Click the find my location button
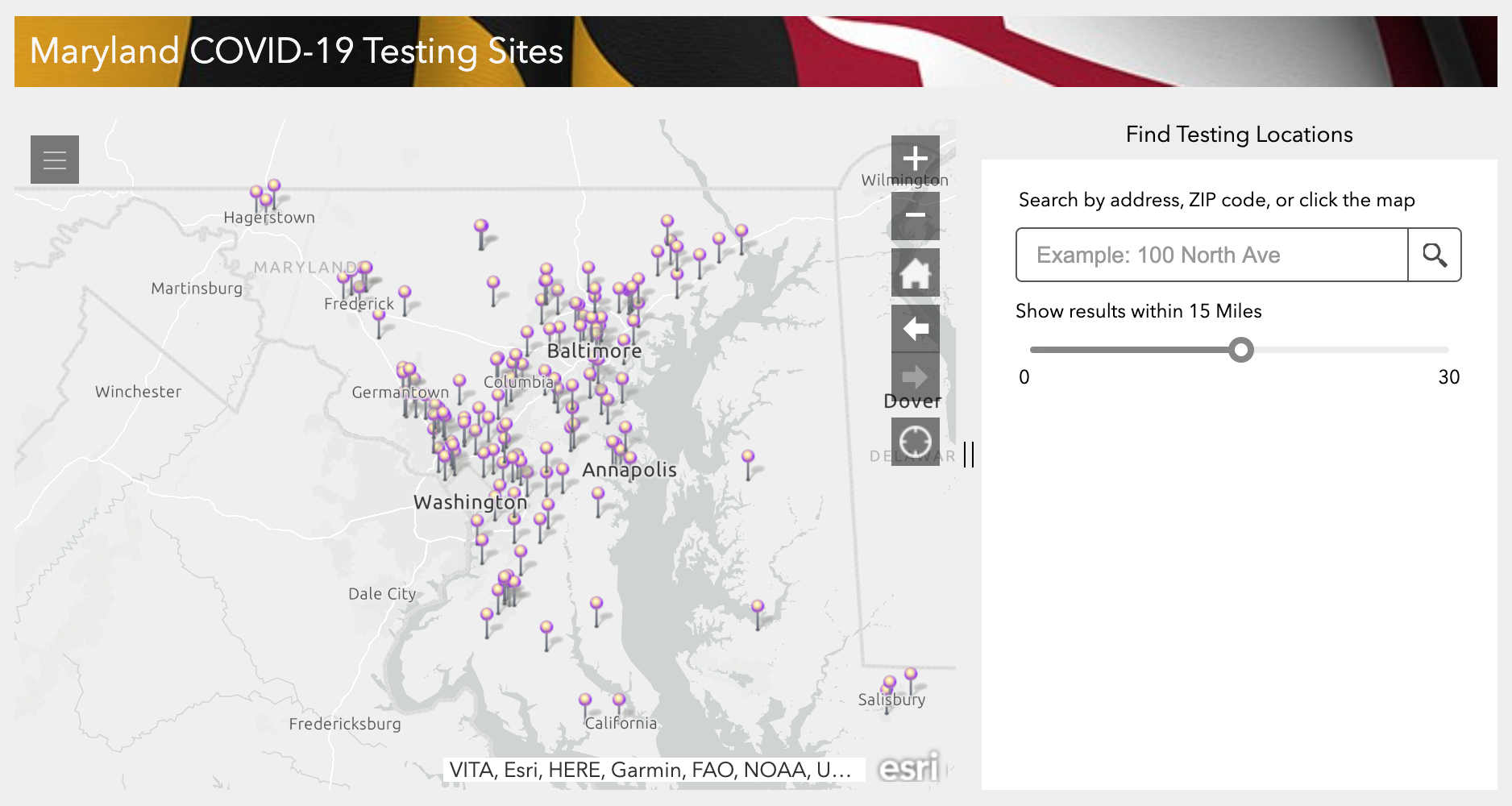 click(915, 442)
